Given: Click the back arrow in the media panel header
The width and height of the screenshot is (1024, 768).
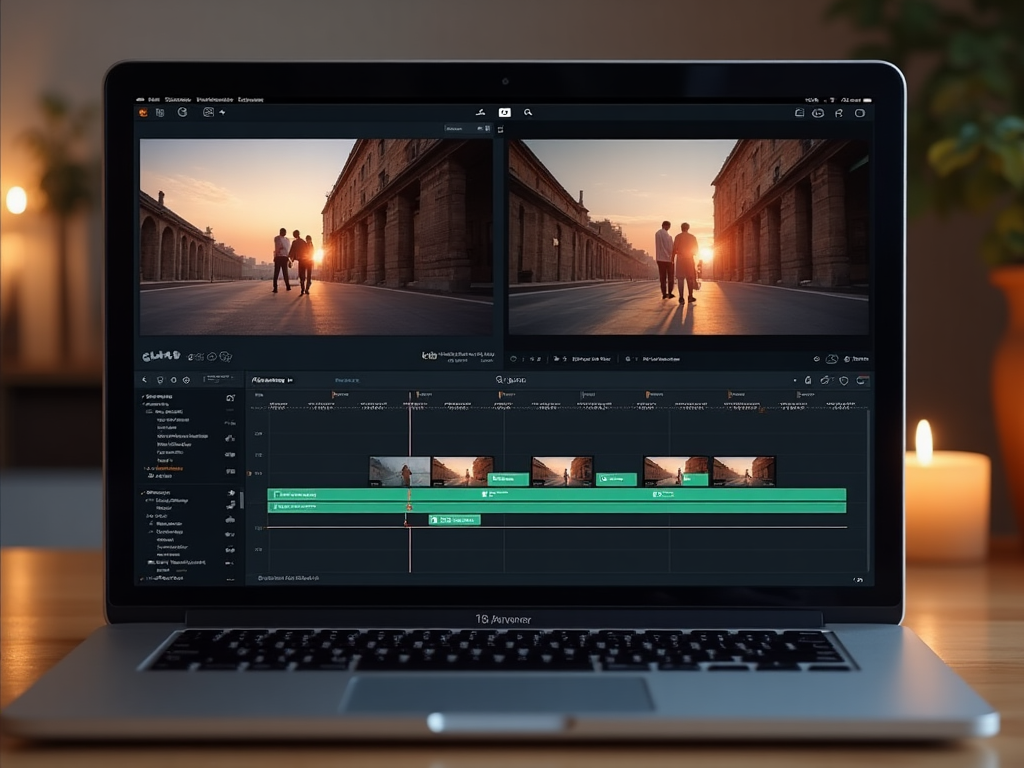Looking at the screenshot, I should point(144,380).
